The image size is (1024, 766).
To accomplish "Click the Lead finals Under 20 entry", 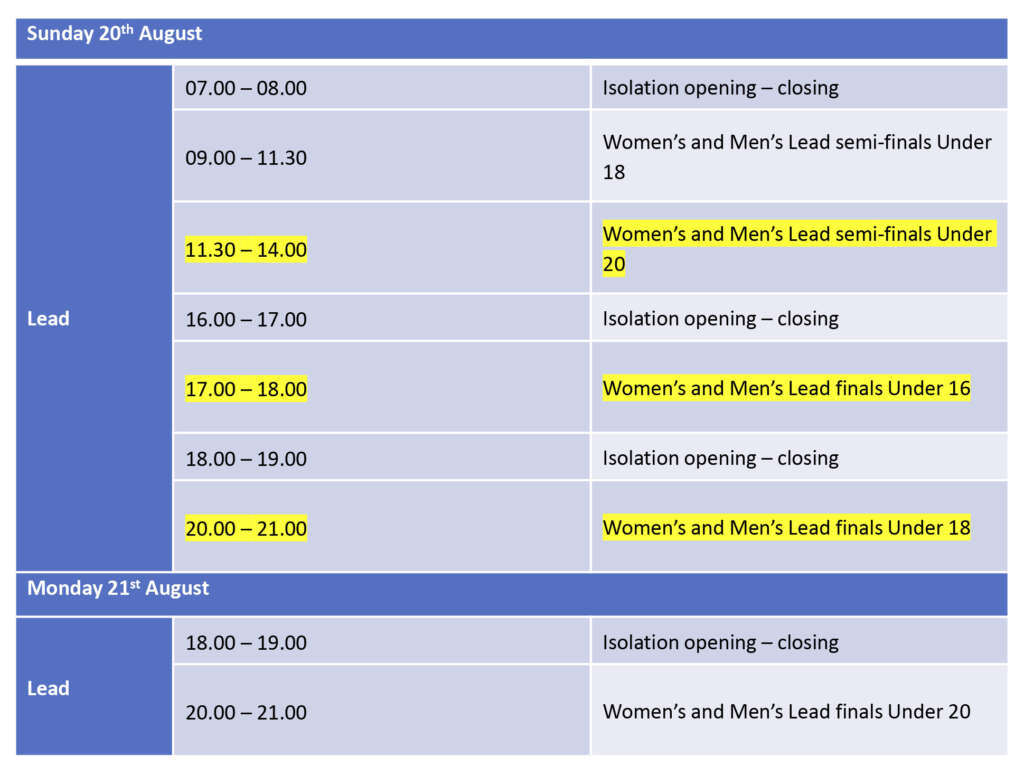I will point(786,712).
